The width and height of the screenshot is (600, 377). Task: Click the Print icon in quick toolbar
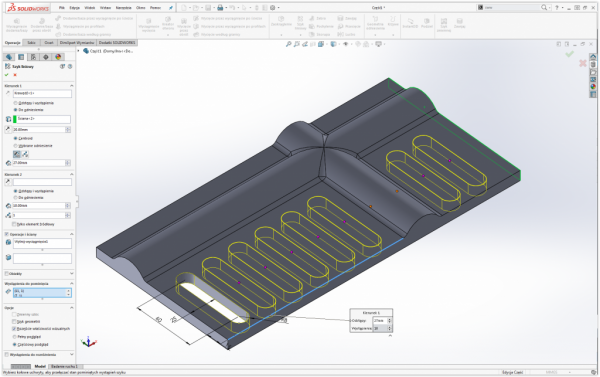220,8
